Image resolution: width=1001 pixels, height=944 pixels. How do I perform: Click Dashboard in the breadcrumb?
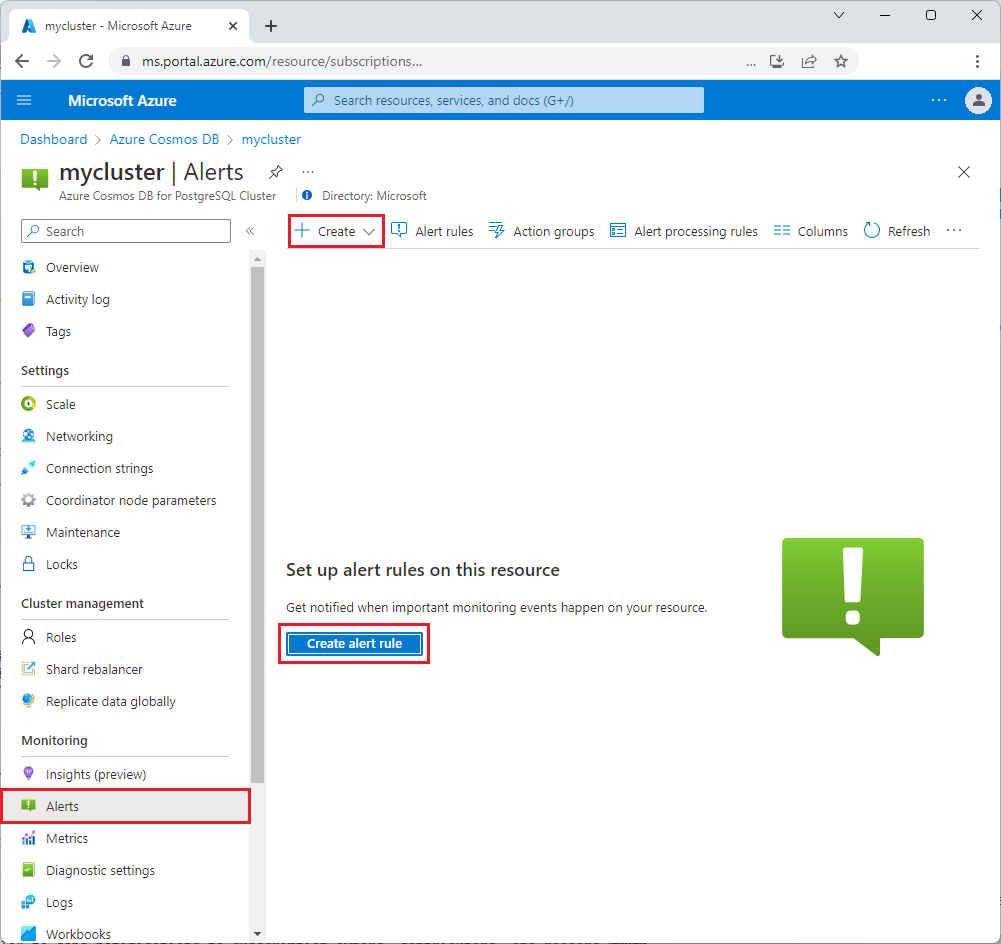[53, 139]
